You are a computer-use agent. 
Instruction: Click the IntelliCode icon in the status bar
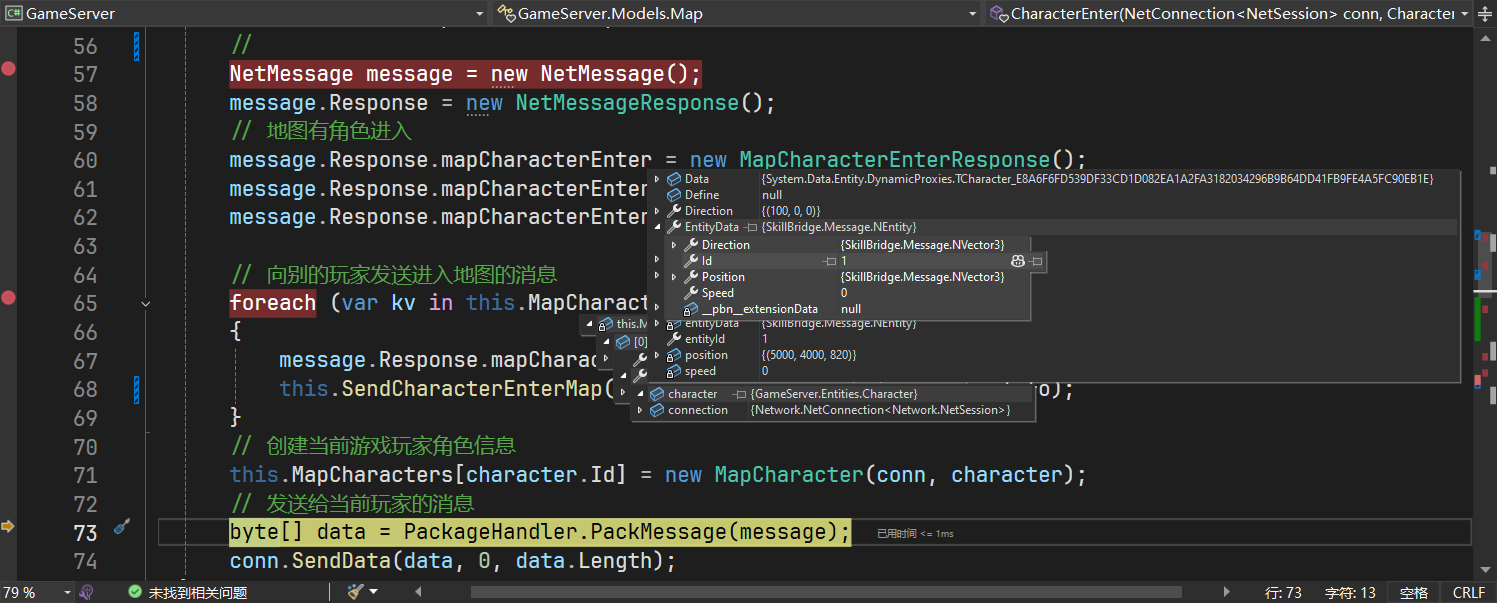[87, 592]
